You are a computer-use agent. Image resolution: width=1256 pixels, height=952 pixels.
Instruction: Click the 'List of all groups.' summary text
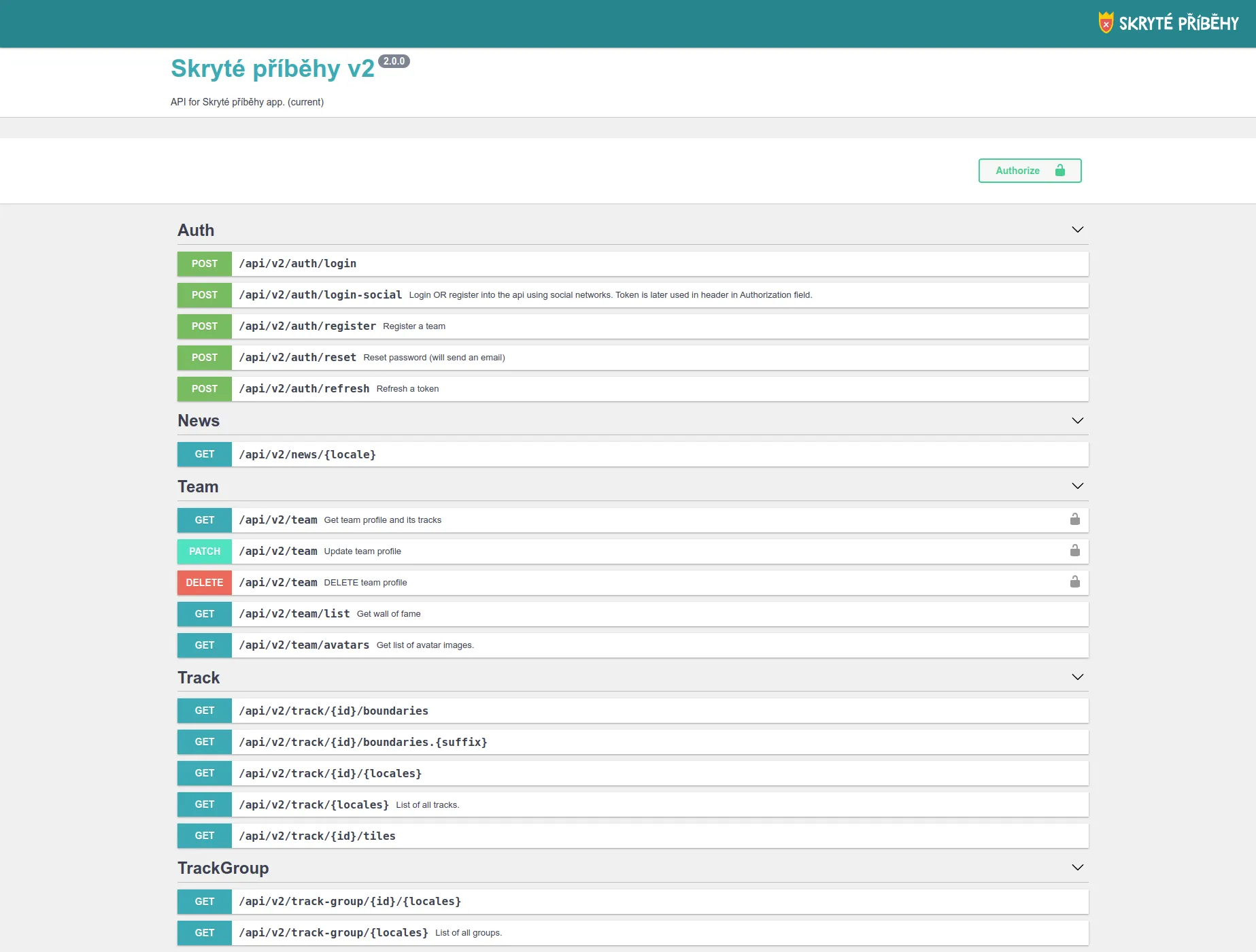click(469, 933)
